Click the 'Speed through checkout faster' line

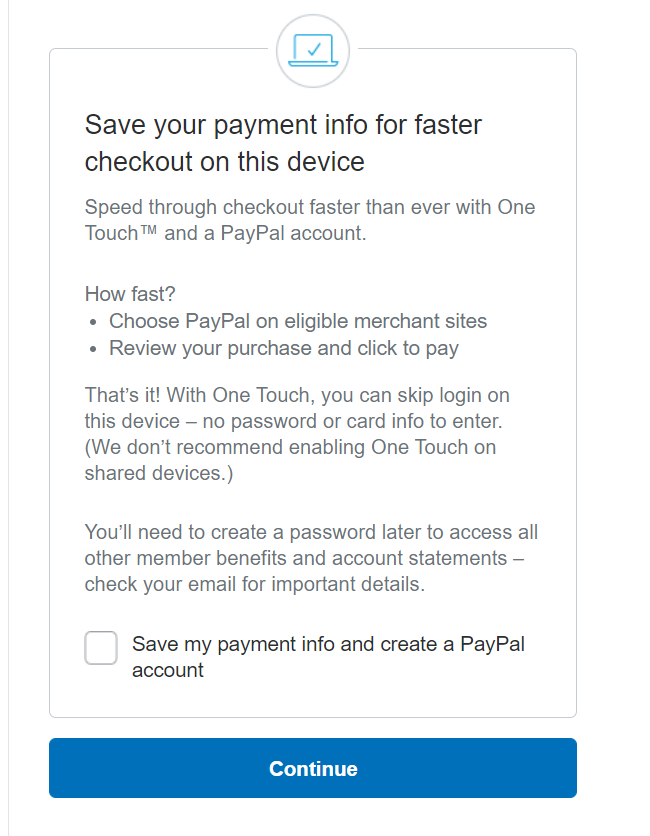pyautogui.click(x=309, y=208)
